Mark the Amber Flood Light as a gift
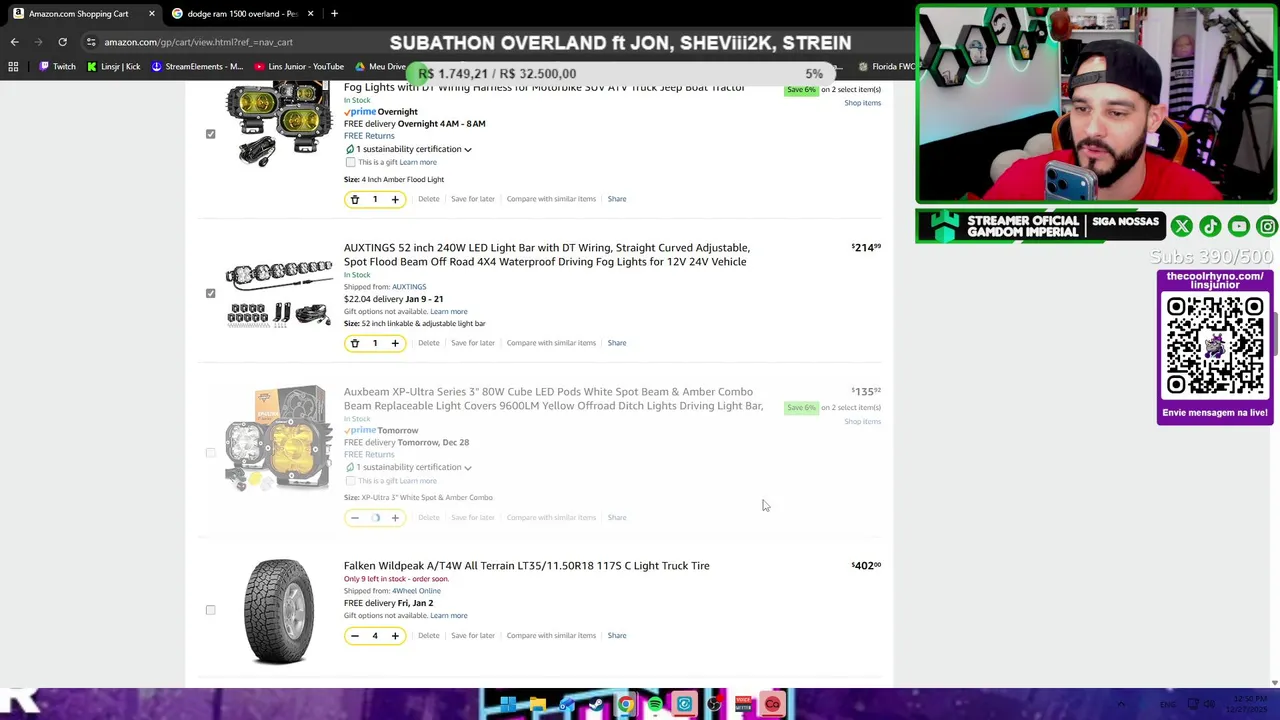The image size is (1280, 720). tap(350, 162)
